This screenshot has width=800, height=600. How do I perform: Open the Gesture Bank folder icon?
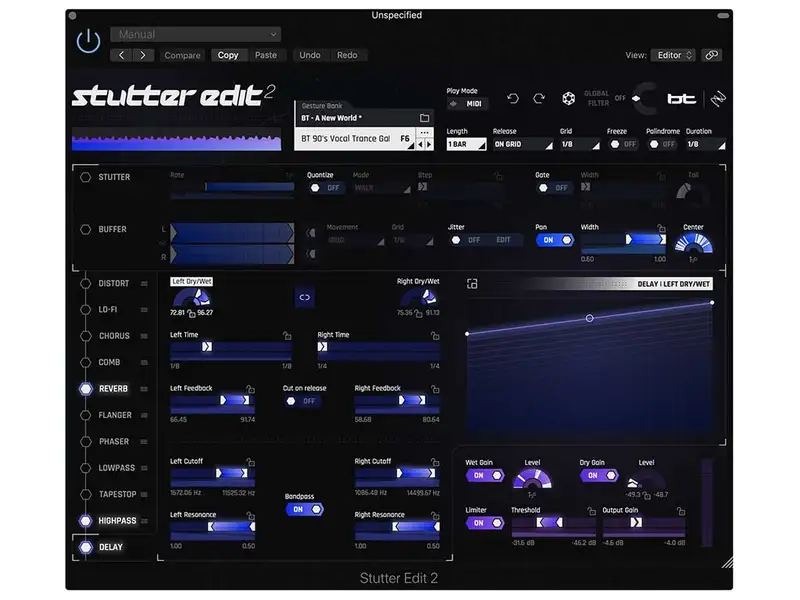tap(424, 118)
